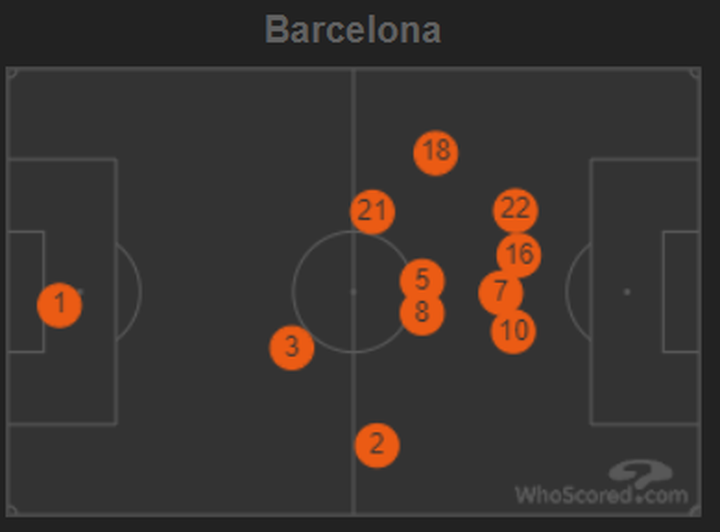Click the Barcelona team title

tap(353, 30)
